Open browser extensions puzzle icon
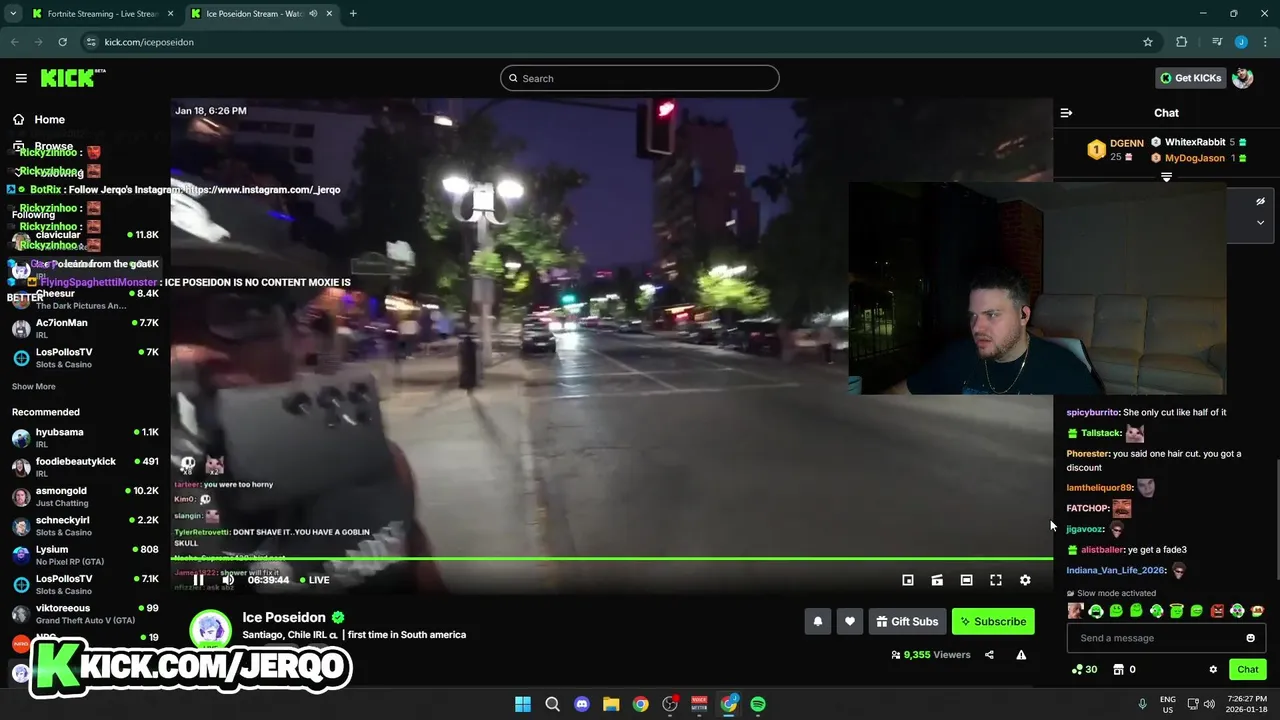 [x=1181, y=42]
